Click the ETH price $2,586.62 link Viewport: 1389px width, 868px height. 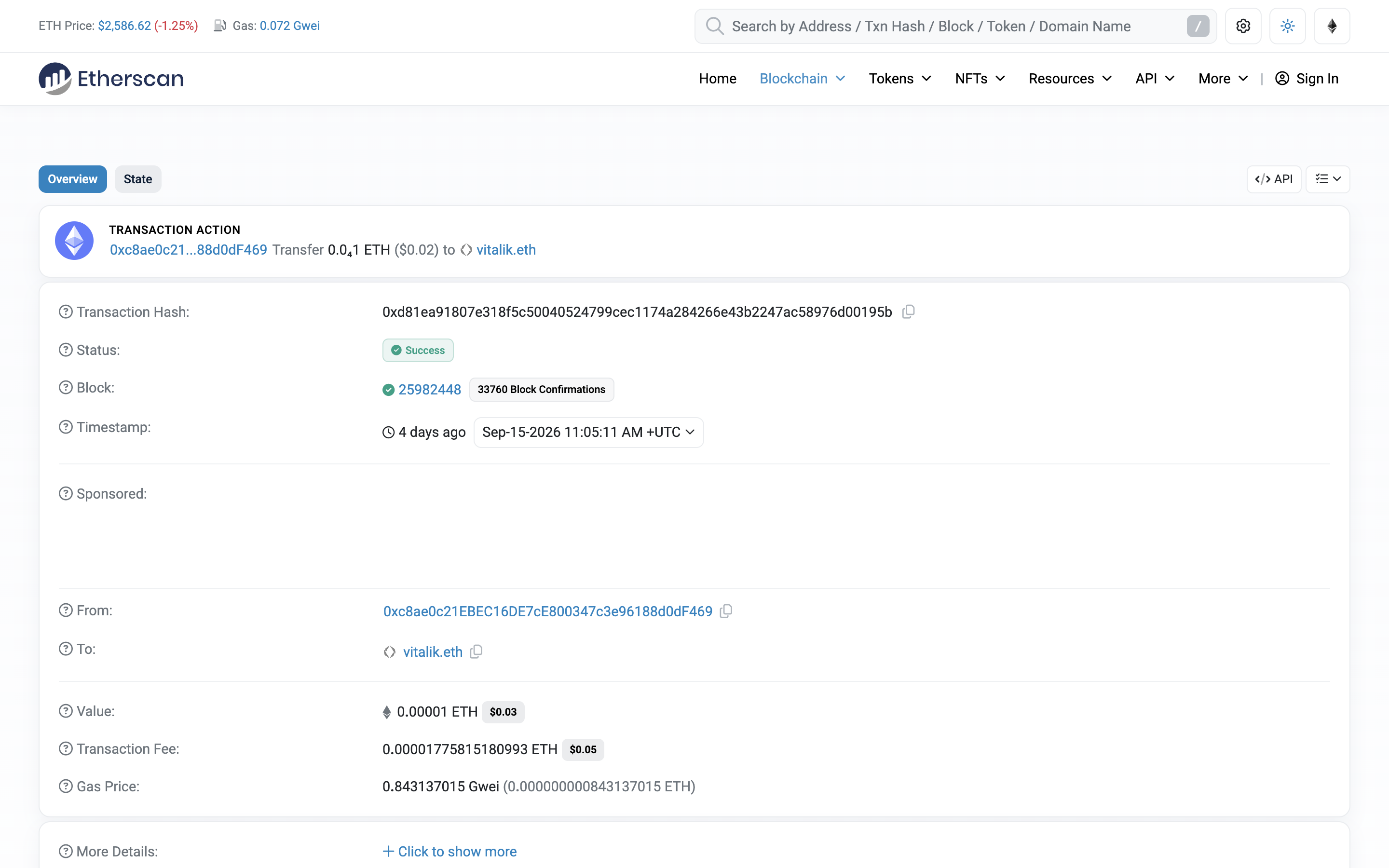124,26
